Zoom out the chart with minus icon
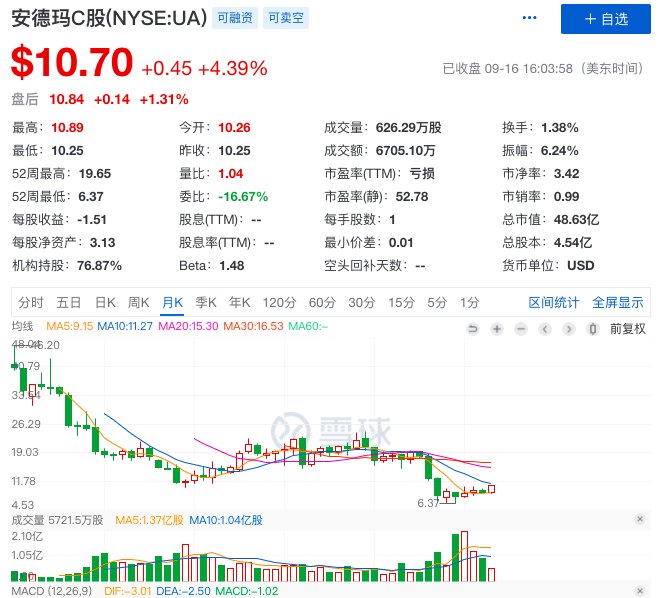Screen dimensions: 672x598 tap(521, 329)
